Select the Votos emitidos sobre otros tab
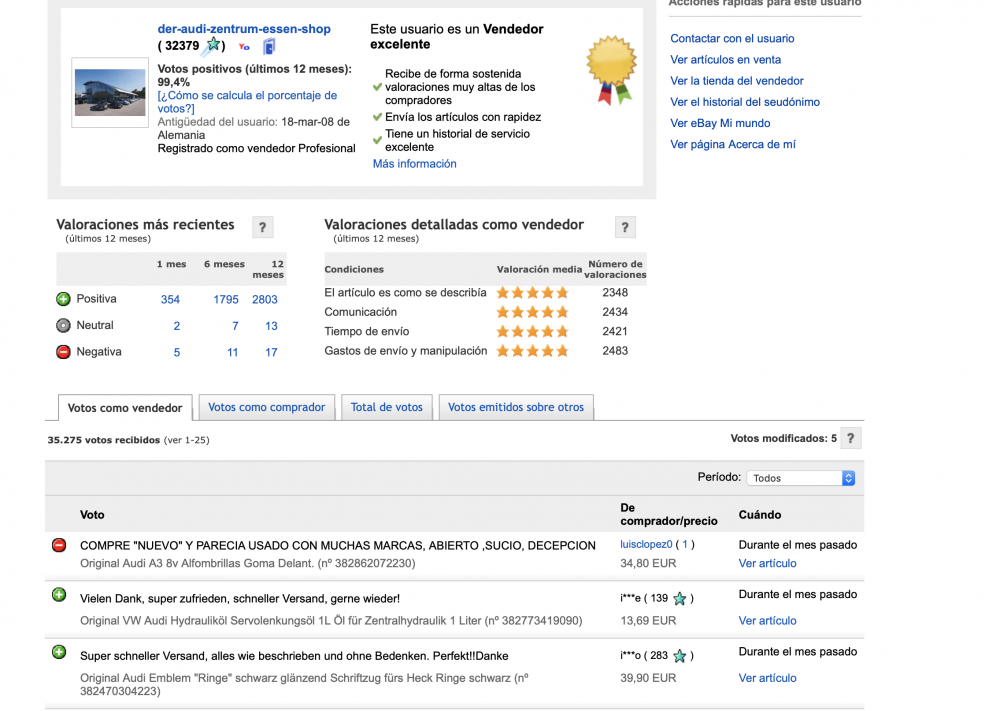This screenshot has width=1000, height=711. [x=515, y=407]
